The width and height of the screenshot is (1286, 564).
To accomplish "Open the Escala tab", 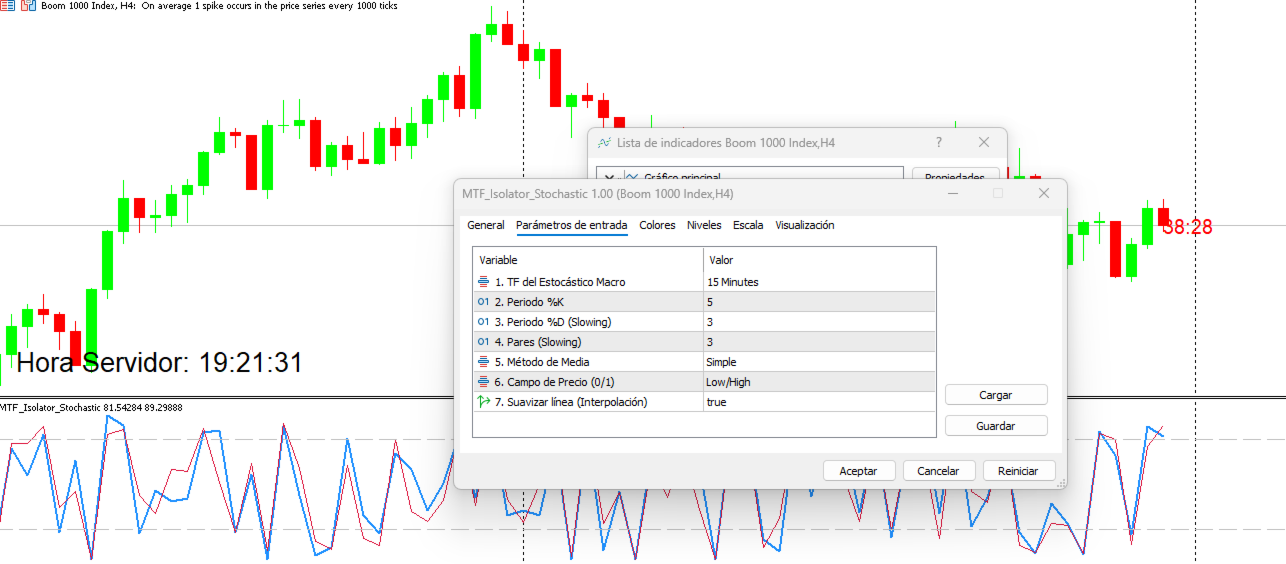I will (748, 225).
